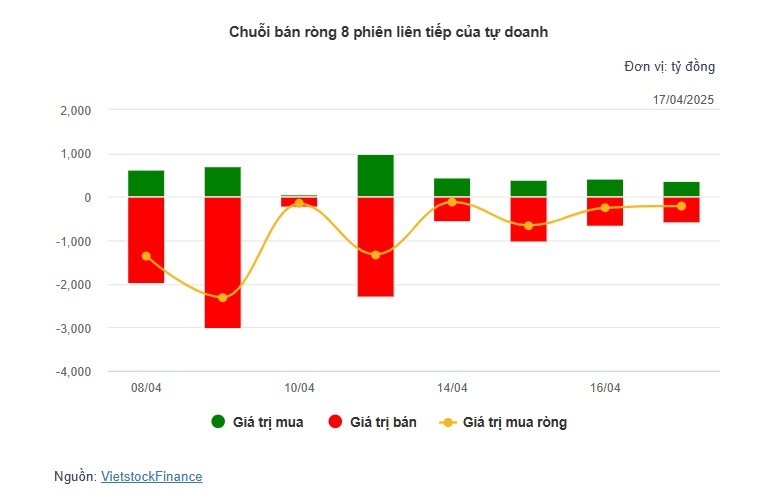
Task: Select the tallest green buy bar after 10/04
Action: pyautogui.click(x=376, y=176)
